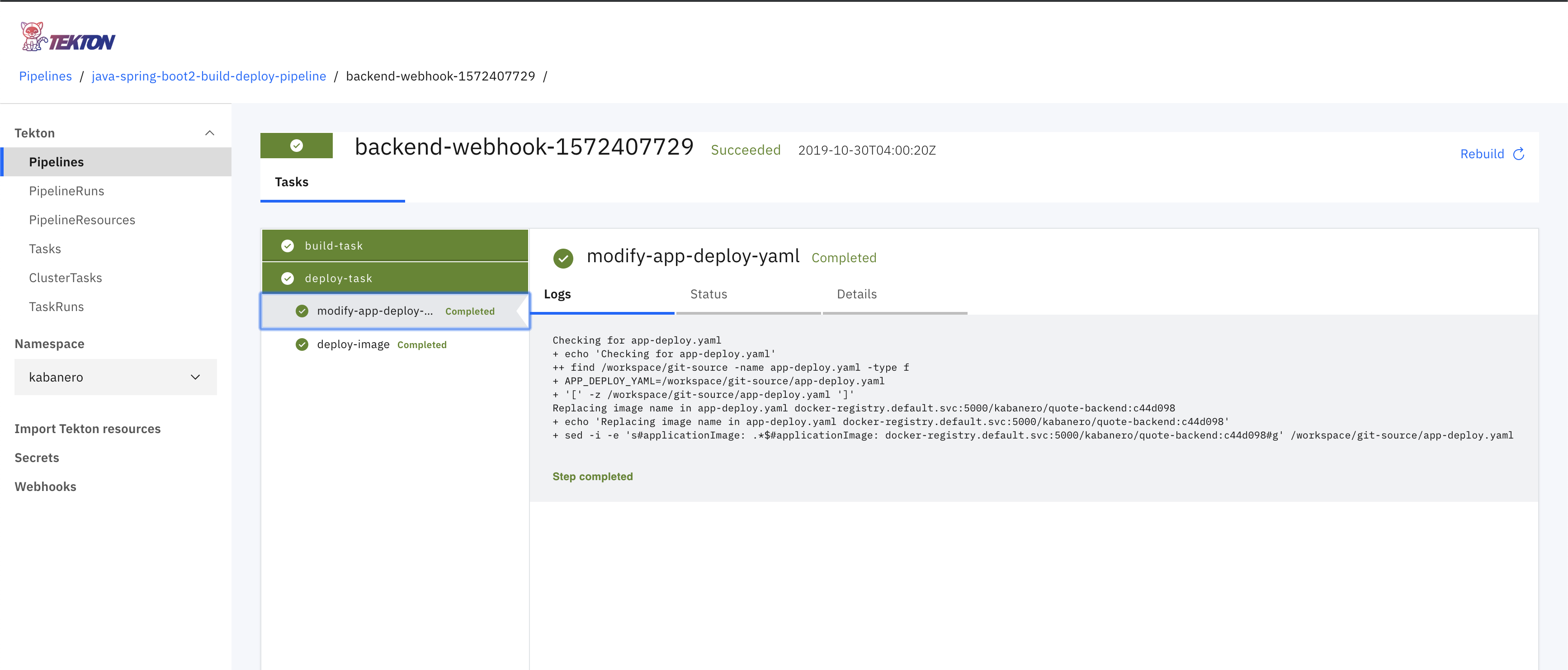
Task: Click the Rebuild refresh icon
Action: [x=1519, y=154]
